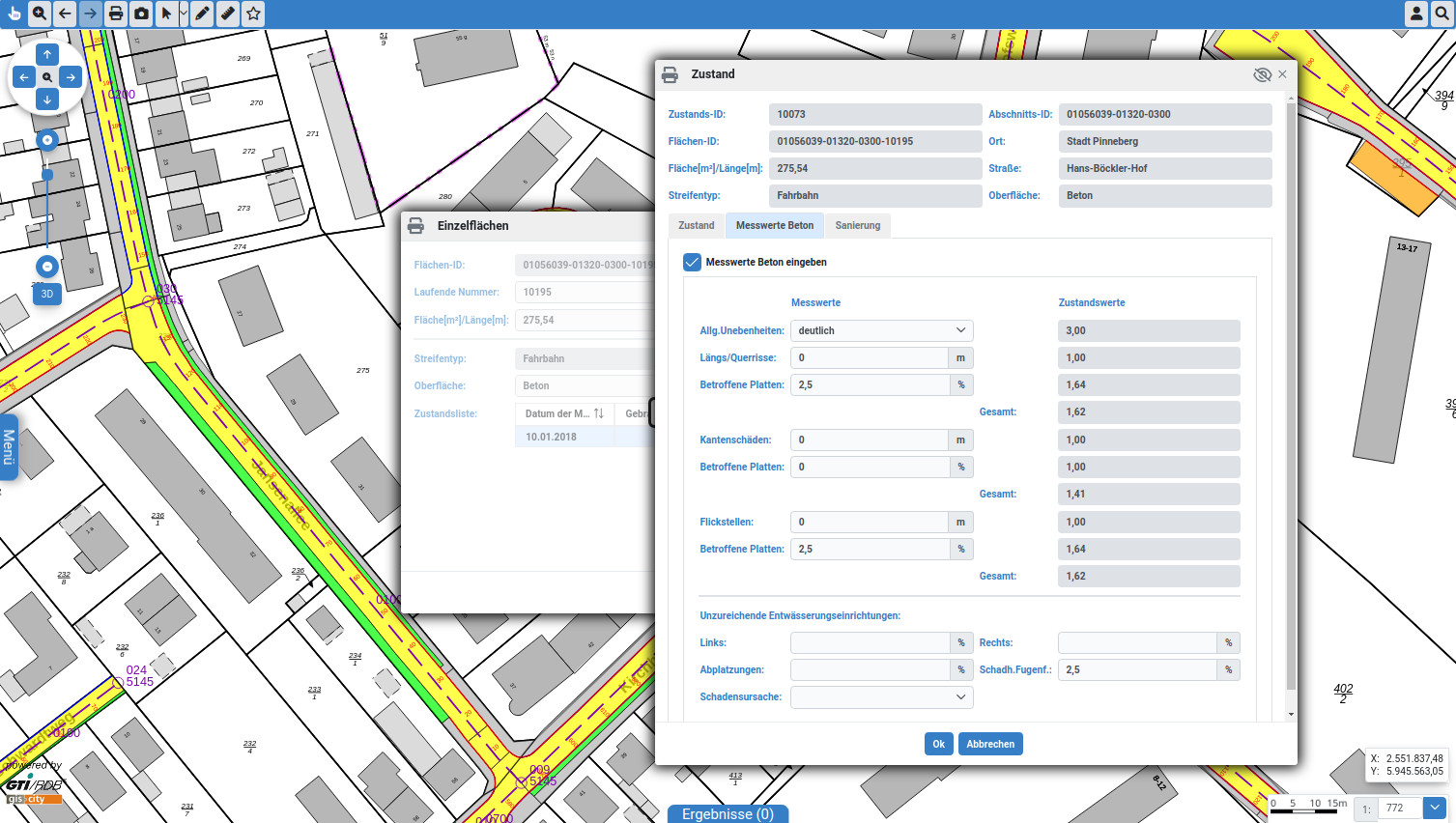This screenshot has height=823, width=1456.
Task: Print the Zustand dialog
Action: click(x=670, y=74)
